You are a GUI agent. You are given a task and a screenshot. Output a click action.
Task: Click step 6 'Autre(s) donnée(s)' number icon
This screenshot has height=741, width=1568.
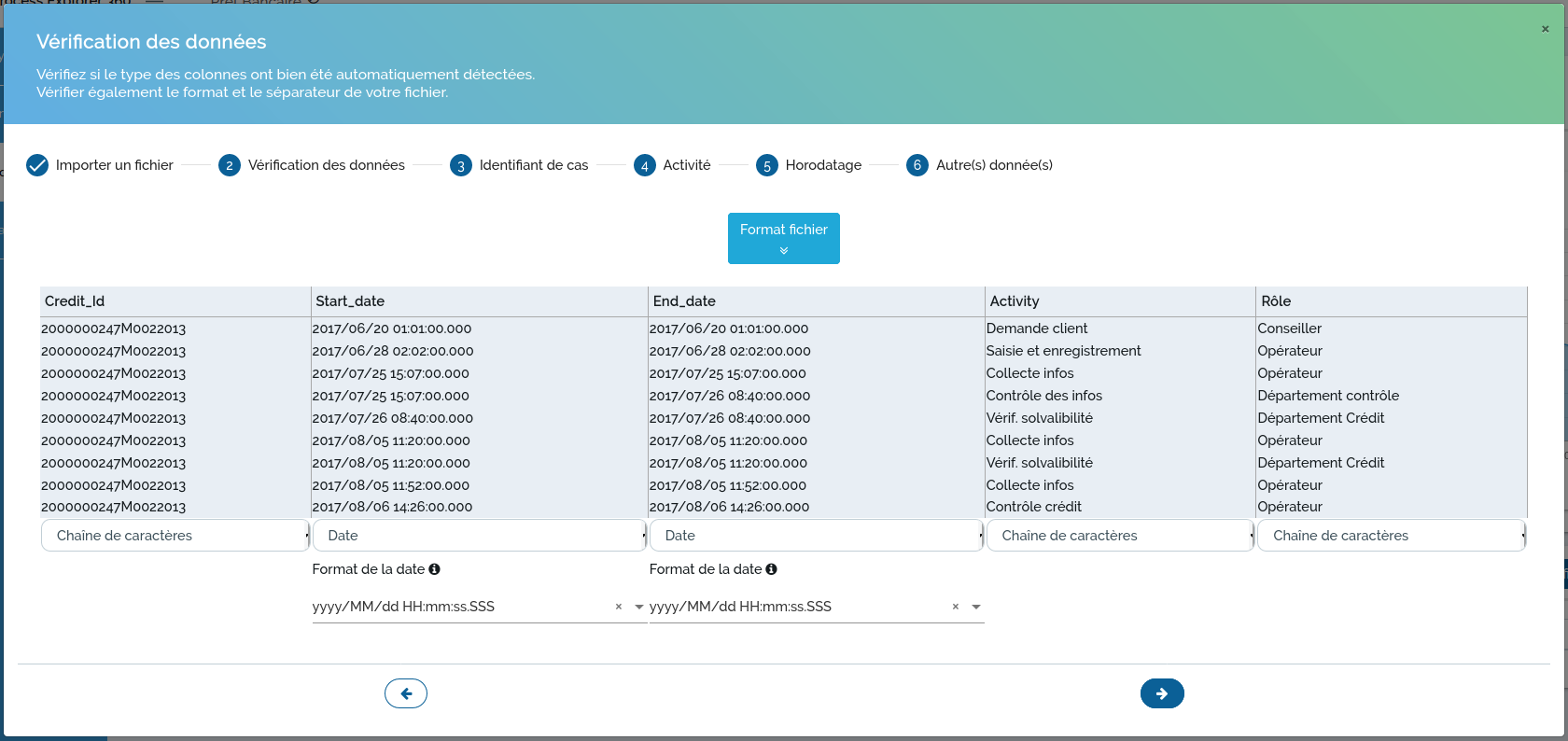tap(917, 165)
